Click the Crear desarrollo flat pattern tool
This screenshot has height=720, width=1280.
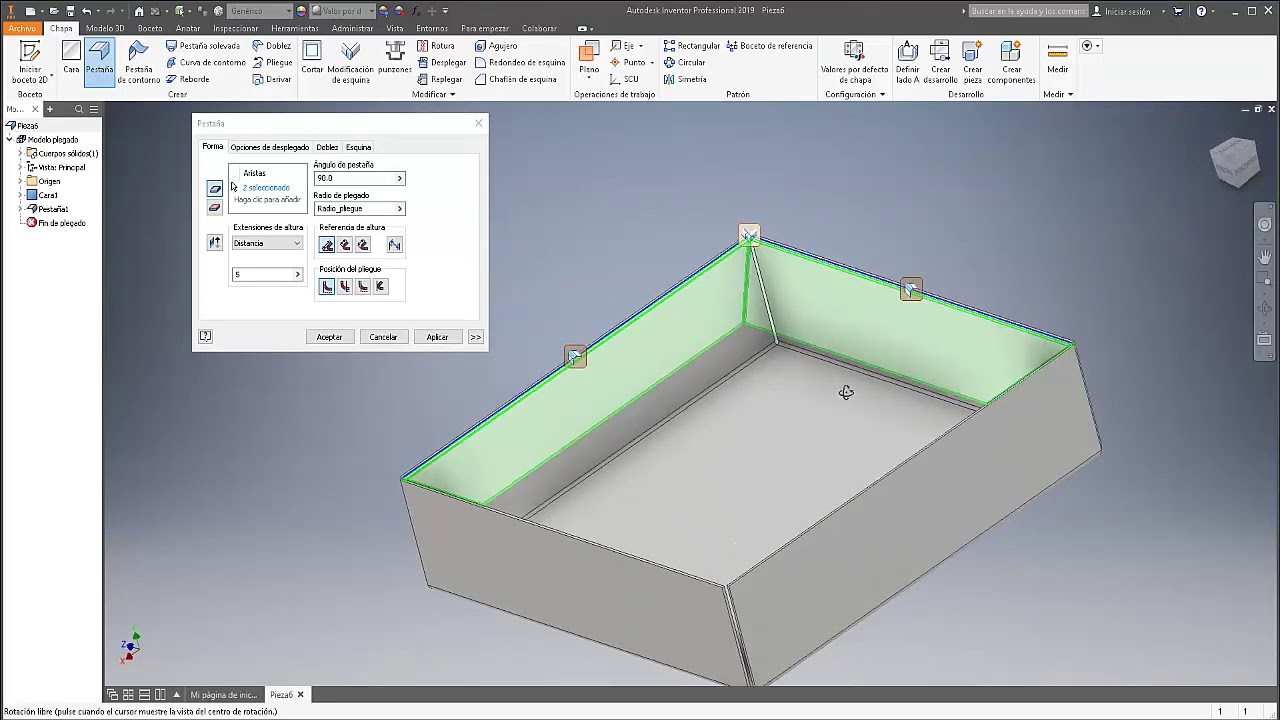pyautogui.click(x=939, y=62)
